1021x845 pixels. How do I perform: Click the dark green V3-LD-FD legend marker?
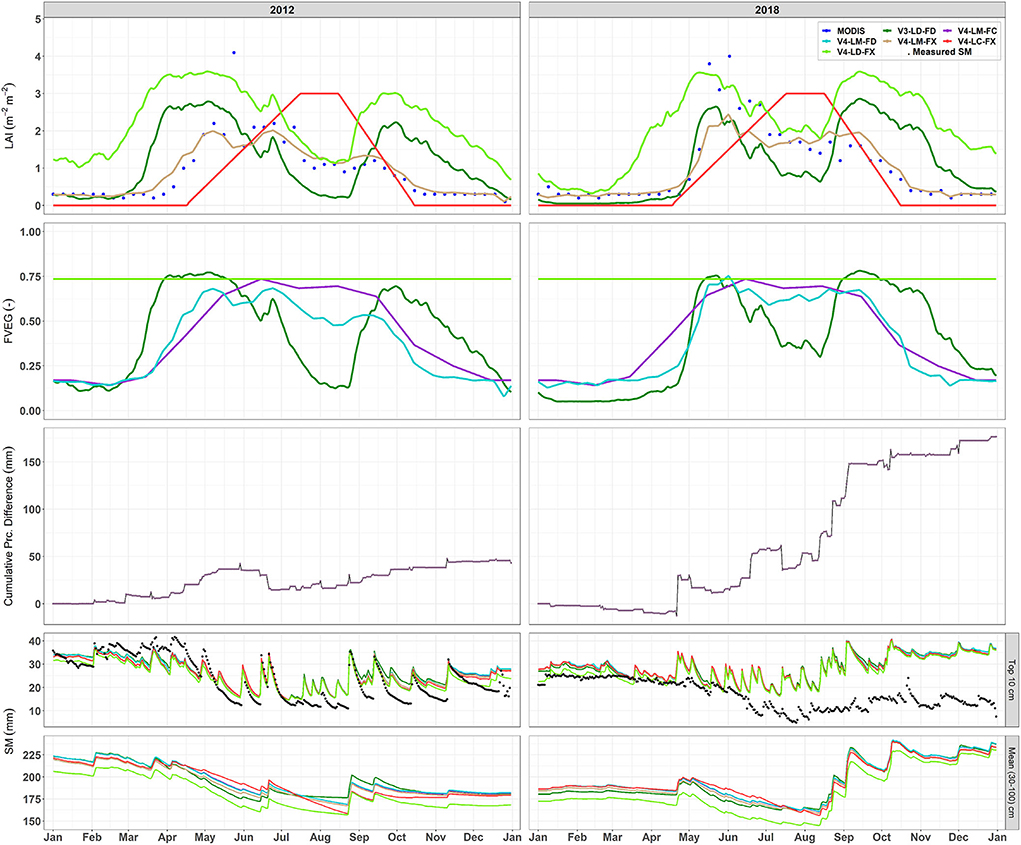pyautogui.click(x=888, y=31)
